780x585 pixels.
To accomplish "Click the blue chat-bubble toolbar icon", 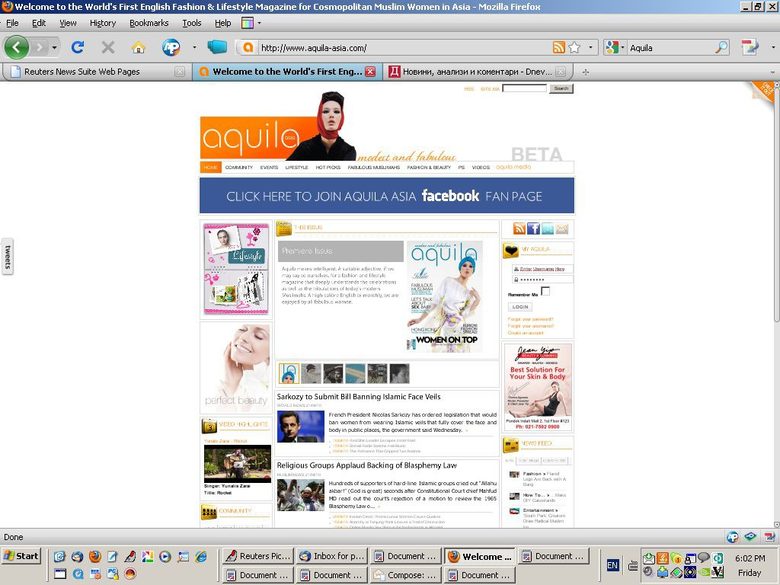I will tap(217, 47).
